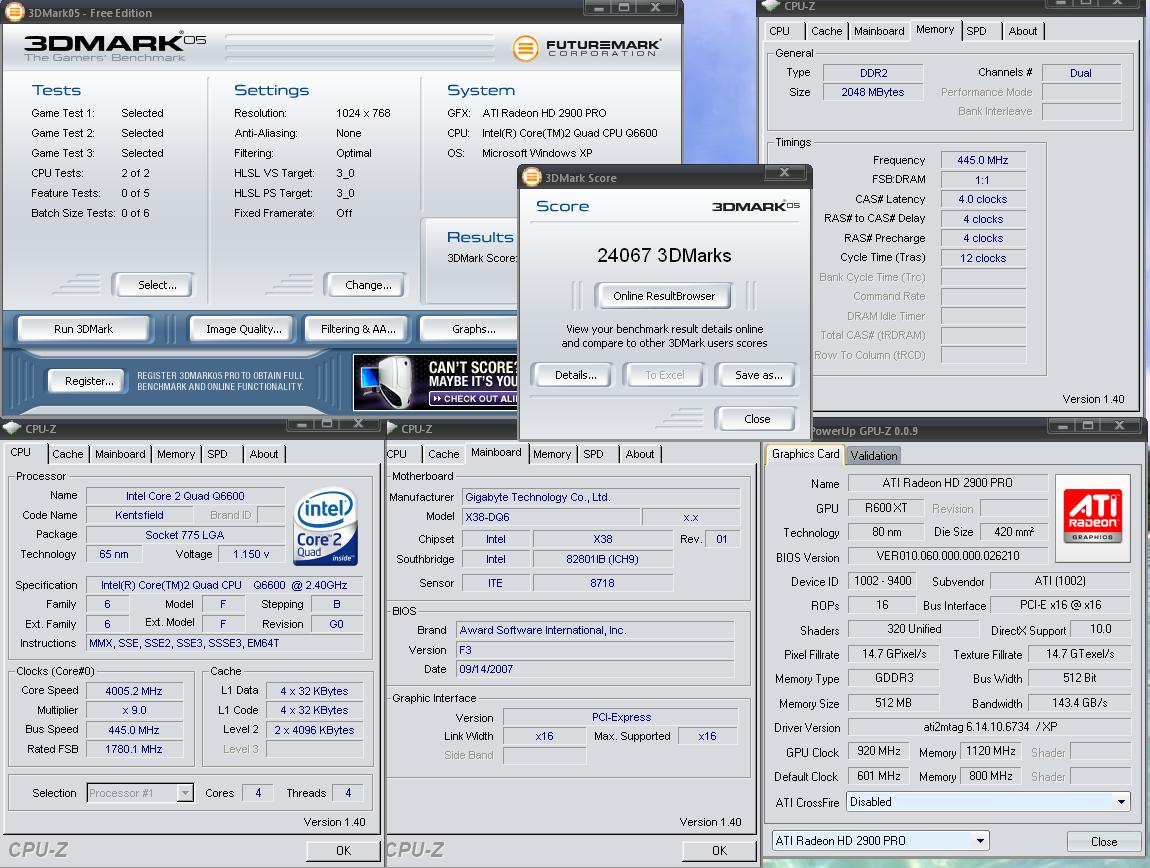Open SPD tab in memory CPU-Z window
This screenshot has width=1150, height=868.
976,31
